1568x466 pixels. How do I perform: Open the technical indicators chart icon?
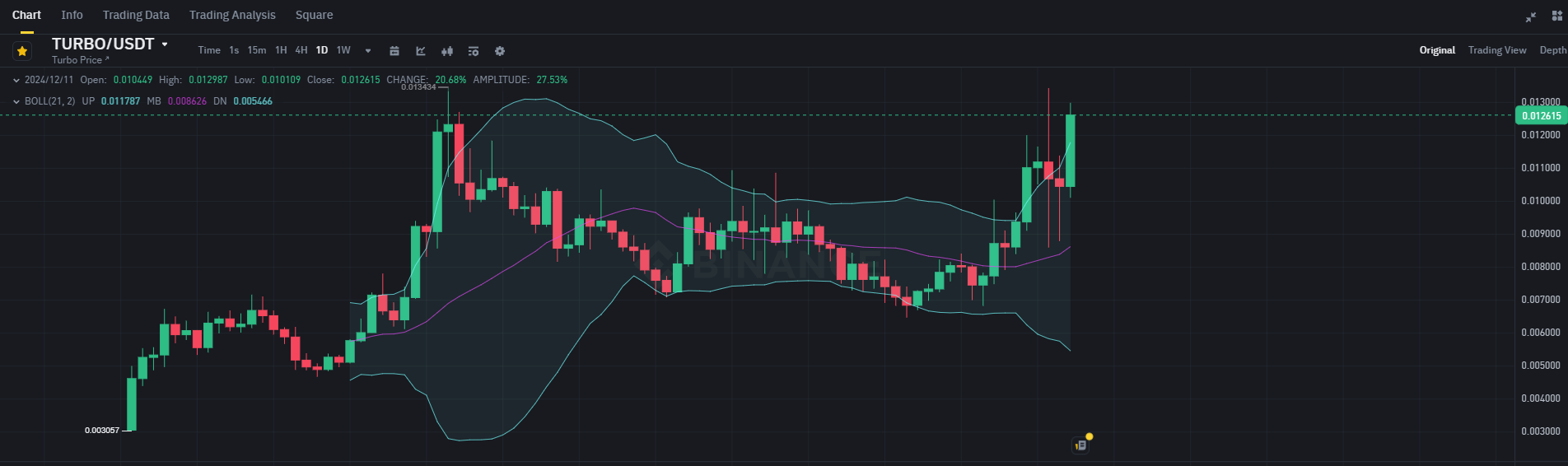coord(421,51)
